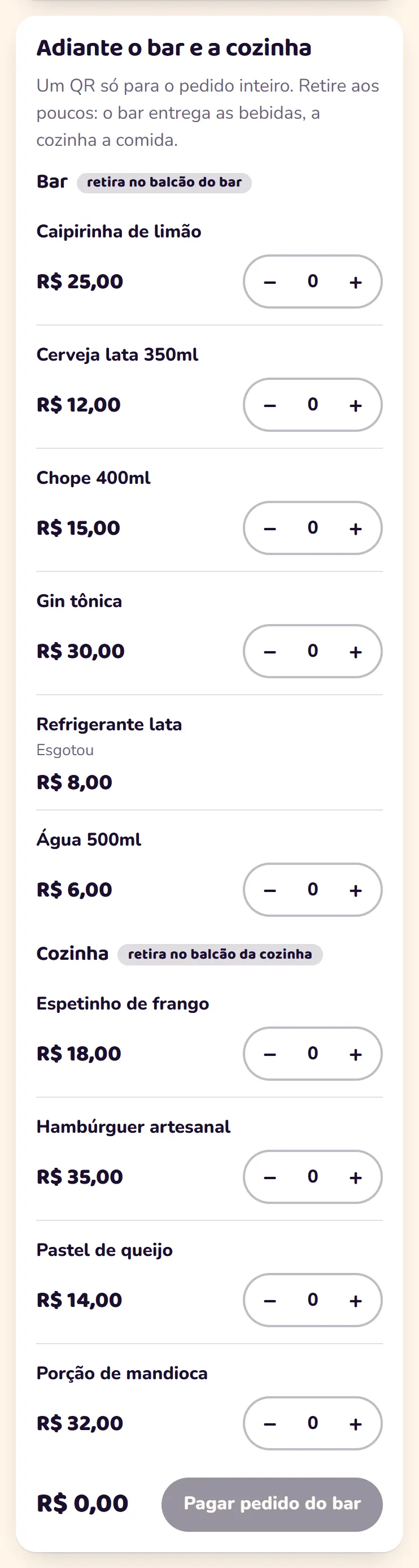This screenshot has width=419, height=1568.
Task: Click Pagar pedido do bar button
Action: click(x=272, y=1504)
